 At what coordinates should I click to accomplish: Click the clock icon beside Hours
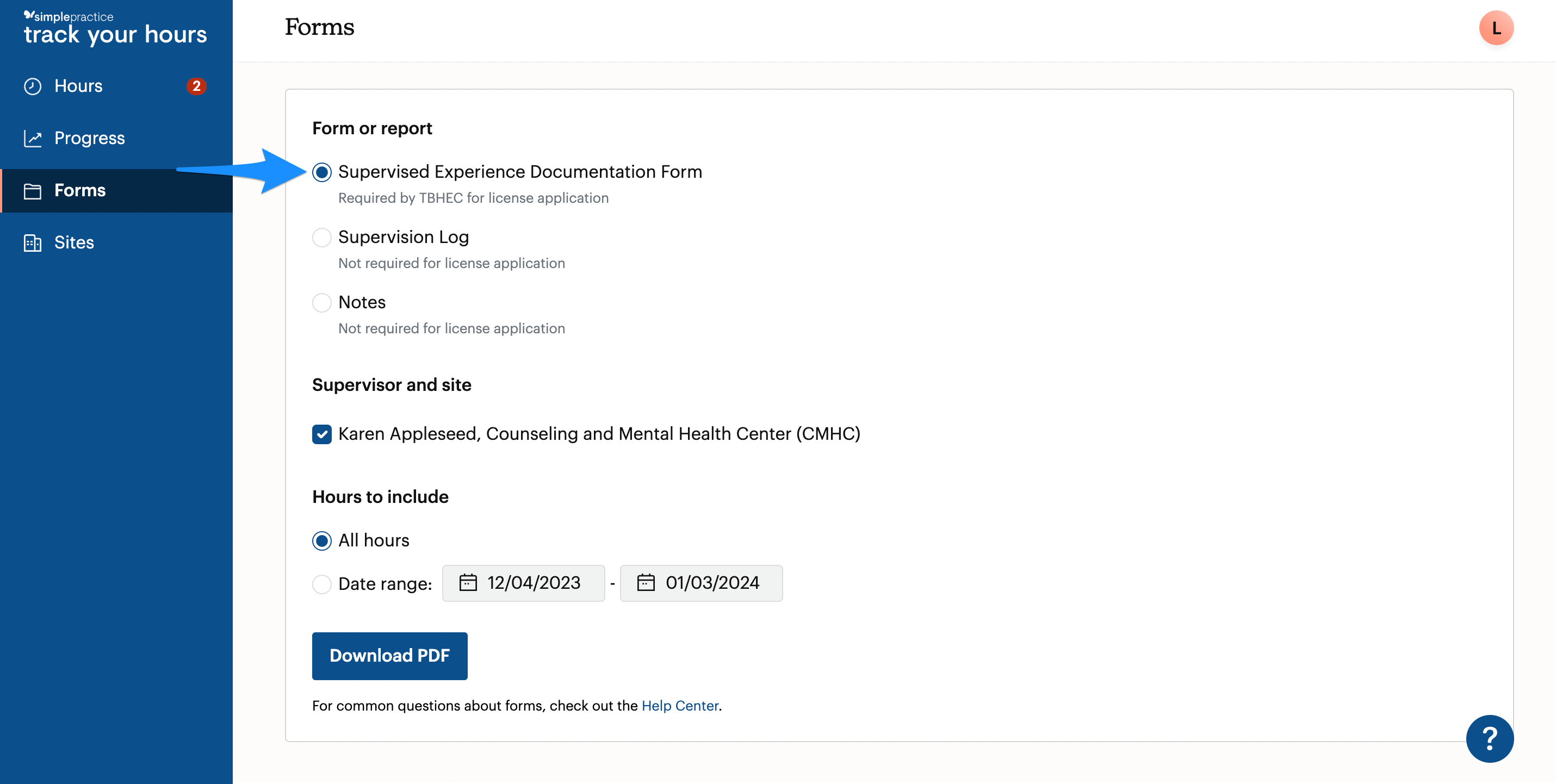(33, 85)
